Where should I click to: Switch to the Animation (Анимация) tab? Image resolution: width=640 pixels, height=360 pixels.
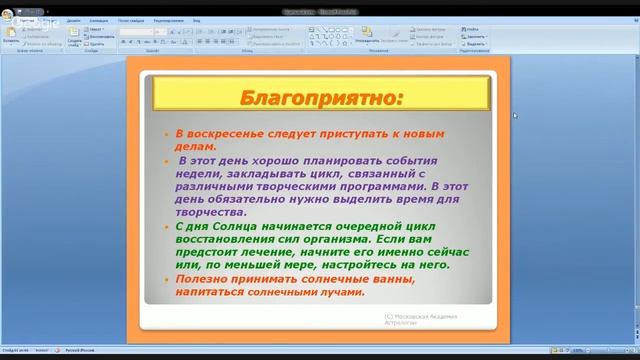pos(99,20)
